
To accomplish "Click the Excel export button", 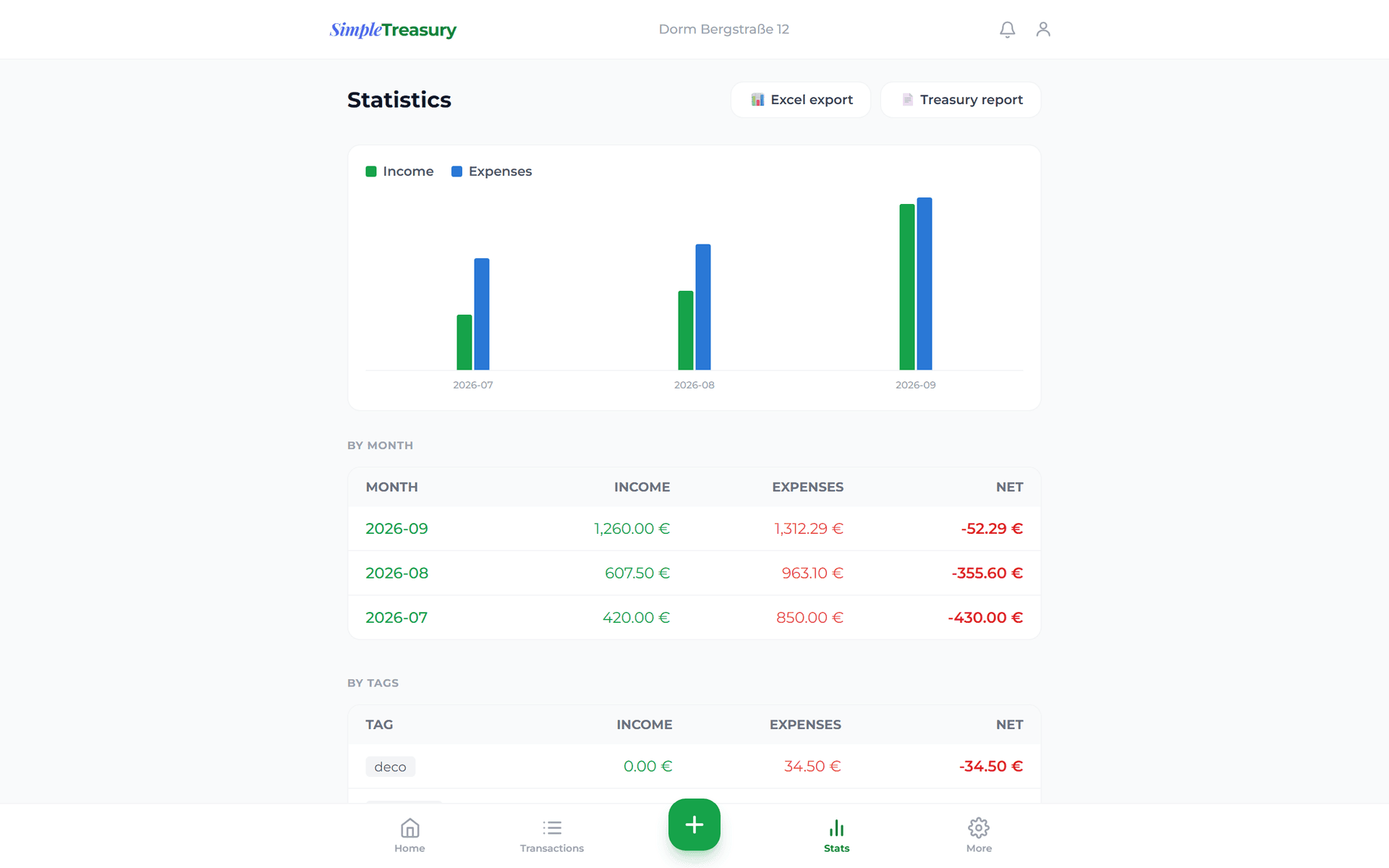I will [x=801, y=100].
